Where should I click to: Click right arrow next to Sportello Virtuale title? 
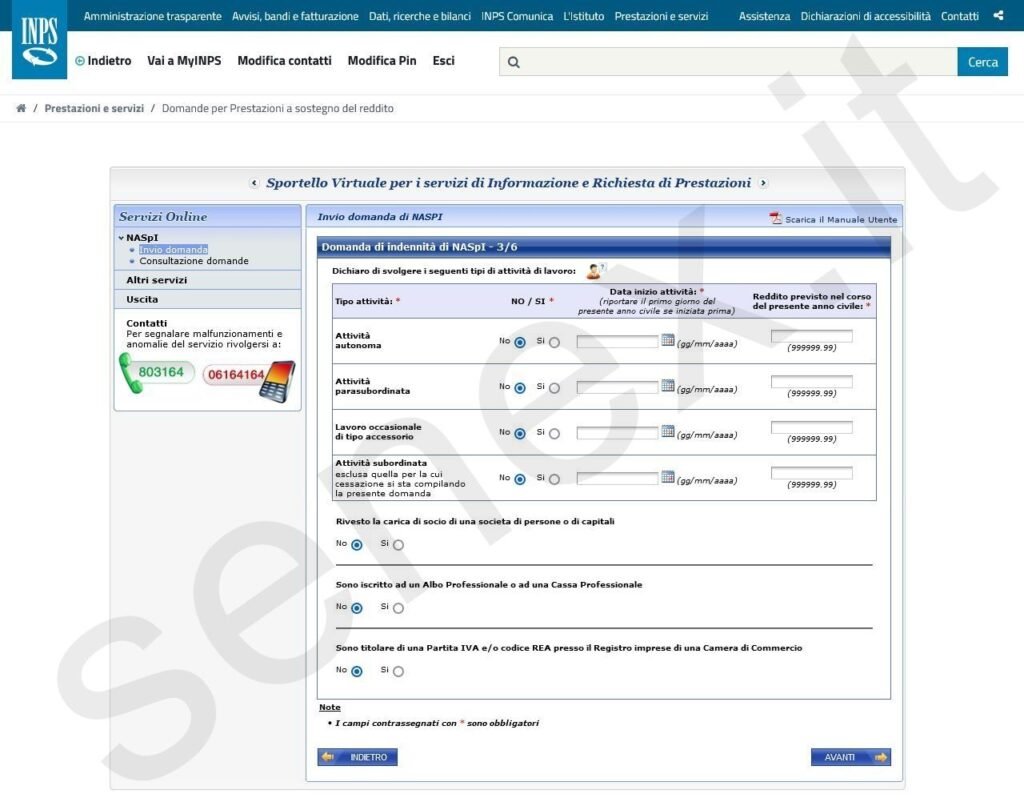coord(763,183)
